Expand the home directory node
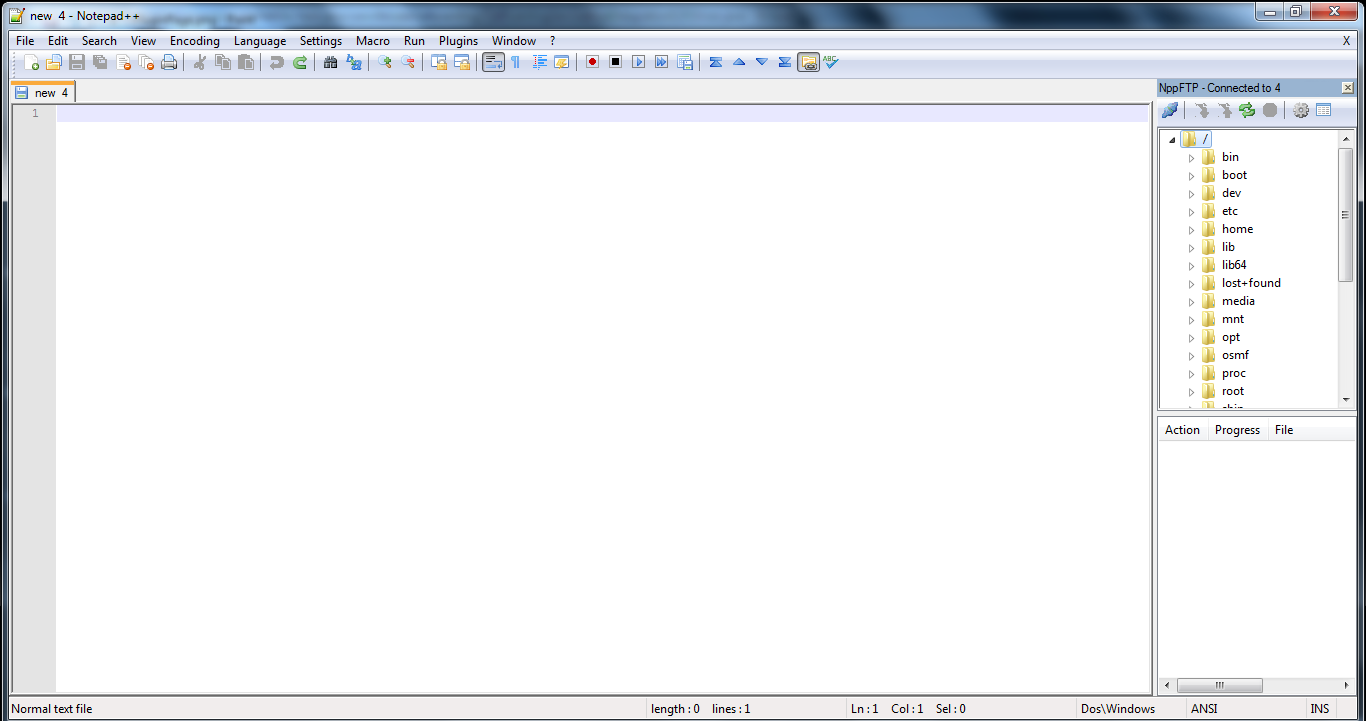 [x=1191, y=229]
